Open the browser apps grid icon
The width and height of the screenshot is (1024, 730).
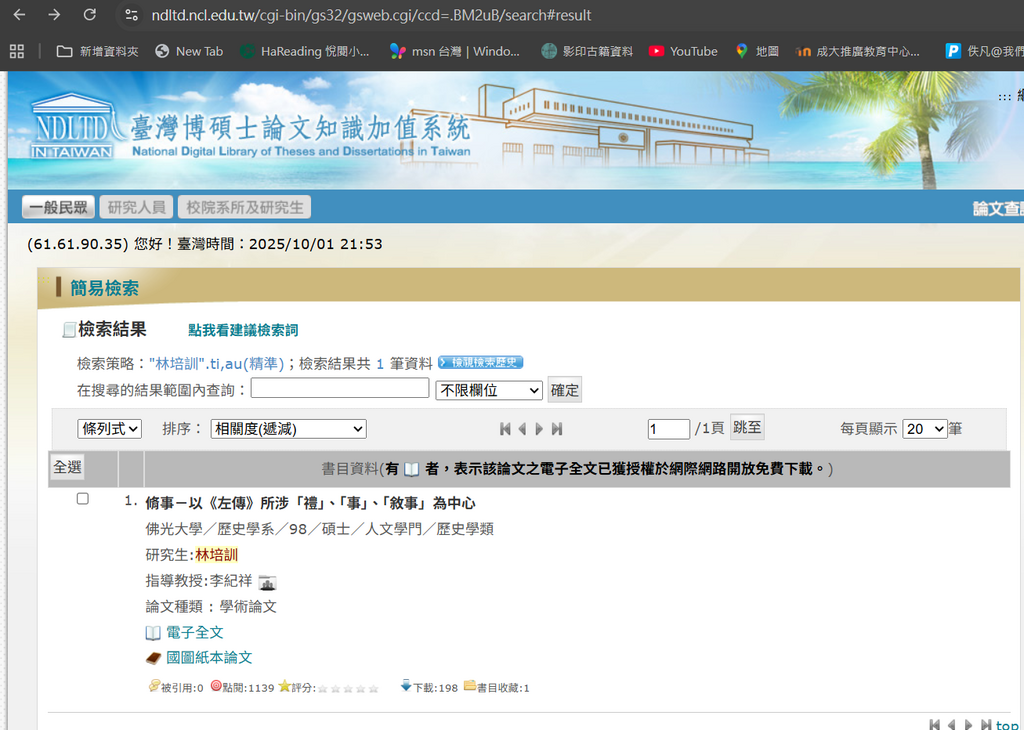17,51
